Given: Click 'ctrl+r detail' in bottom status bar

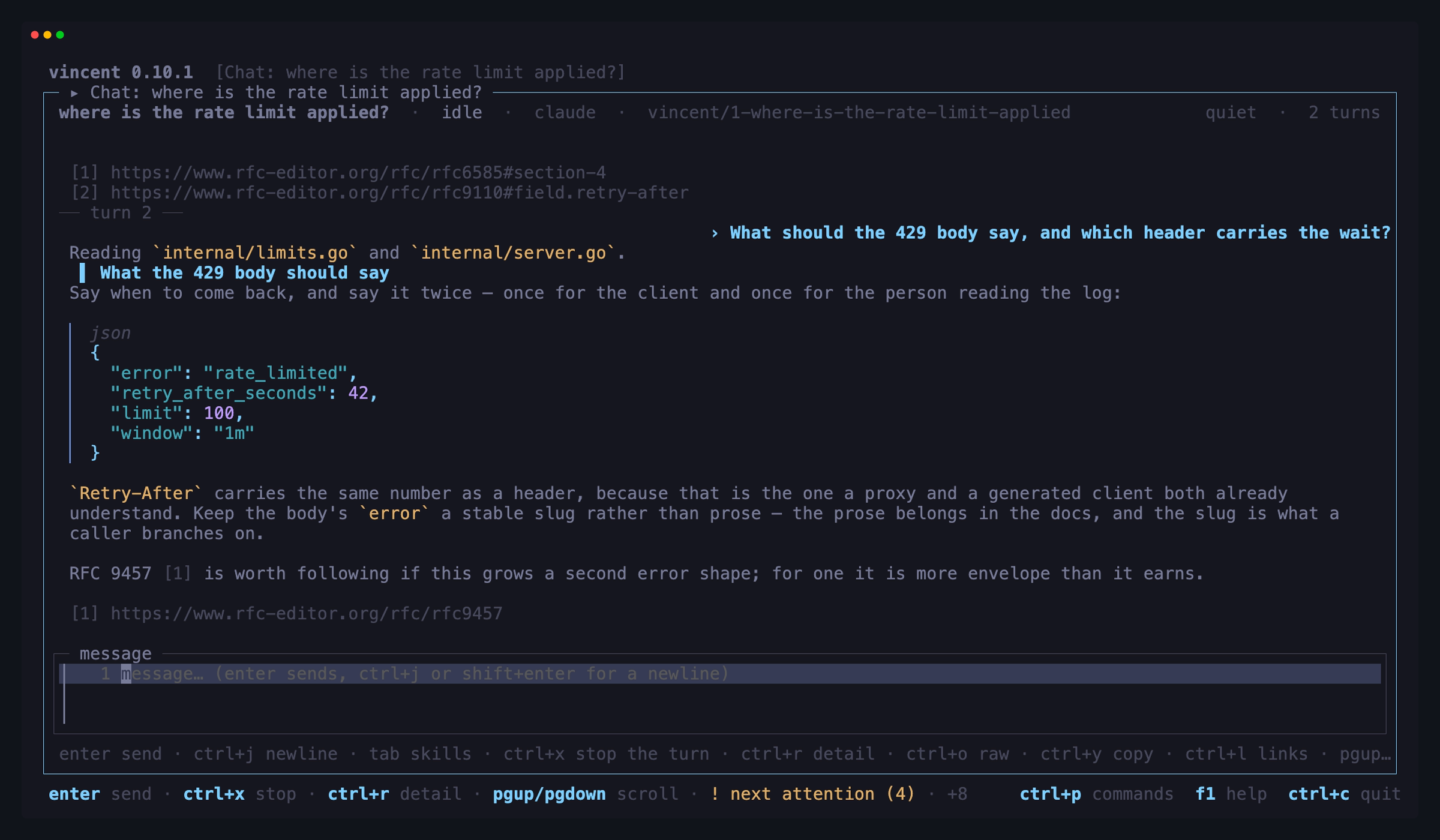Looking at the screenshot, I should point(395,794).
